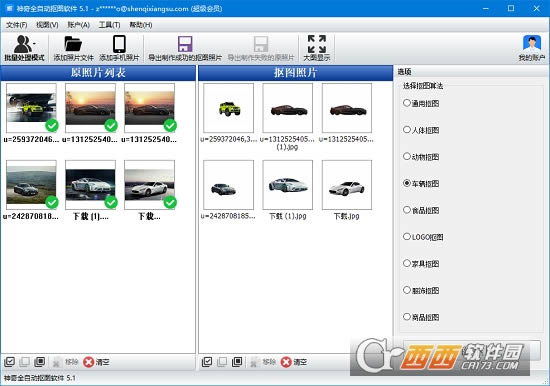
Task: Pick the LOGO抠图 radio option
Action: point(423,237)
